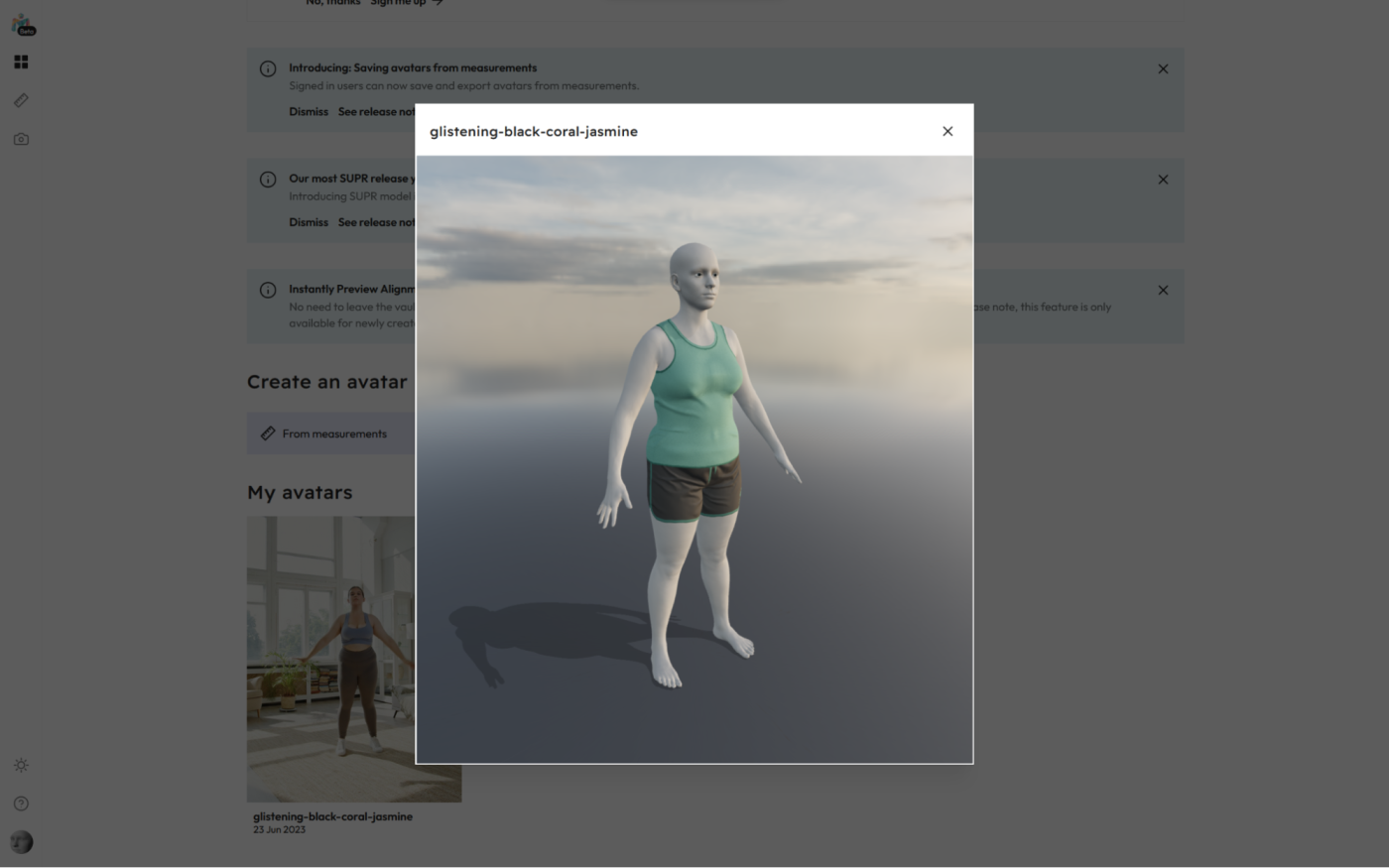The image size is (1389, 868).
Task: Close the 'Instantly Preview Alignment' banner
Action: 1163,291
